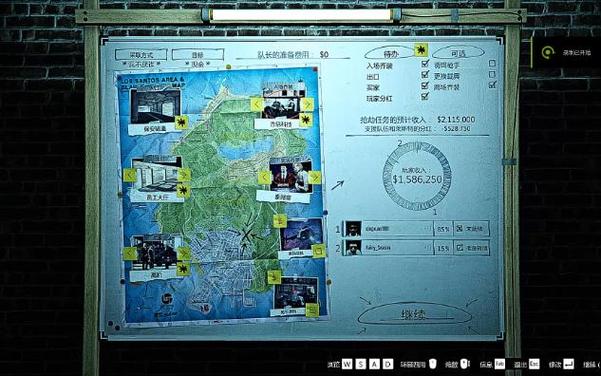Open the 可选 tab
This screenshot has height=376, width=601.
pyautogui.click(x=458, y=53)
